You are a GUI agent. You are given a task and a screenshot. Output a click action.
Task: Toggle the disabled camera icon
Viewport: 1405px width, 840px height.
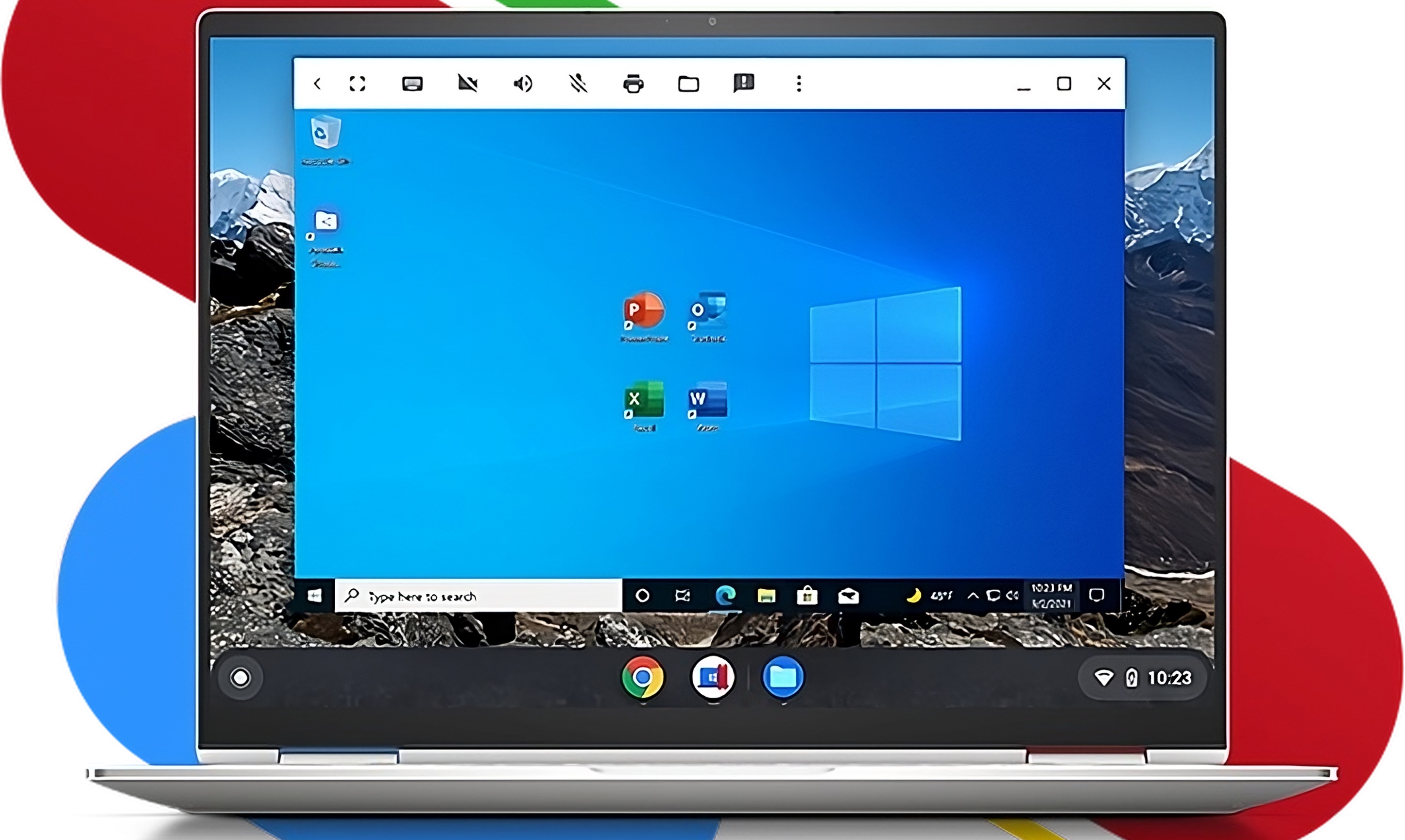467,84
